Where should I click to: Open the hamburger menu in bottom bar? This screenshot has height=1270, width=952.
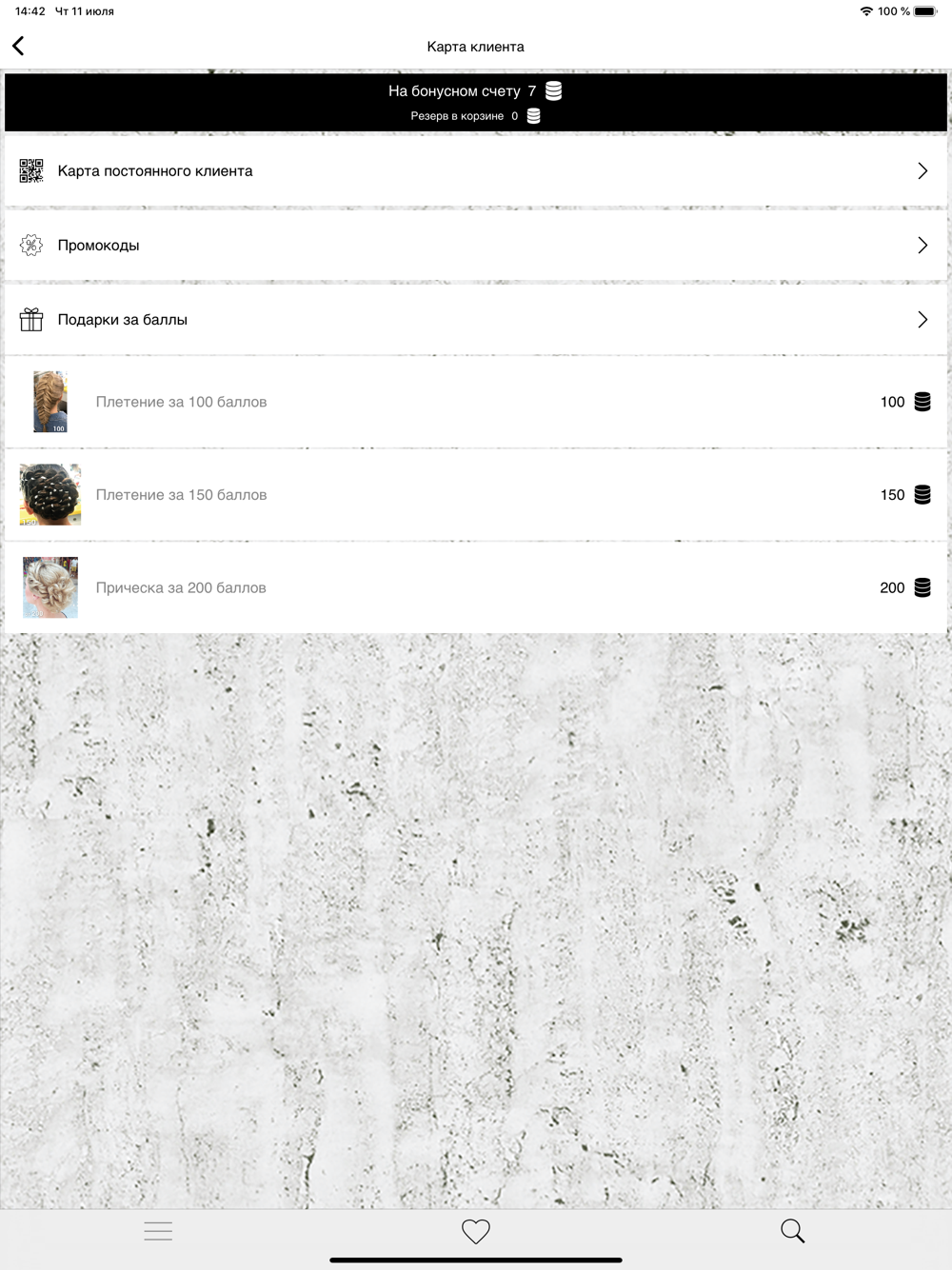(158, 1231)
